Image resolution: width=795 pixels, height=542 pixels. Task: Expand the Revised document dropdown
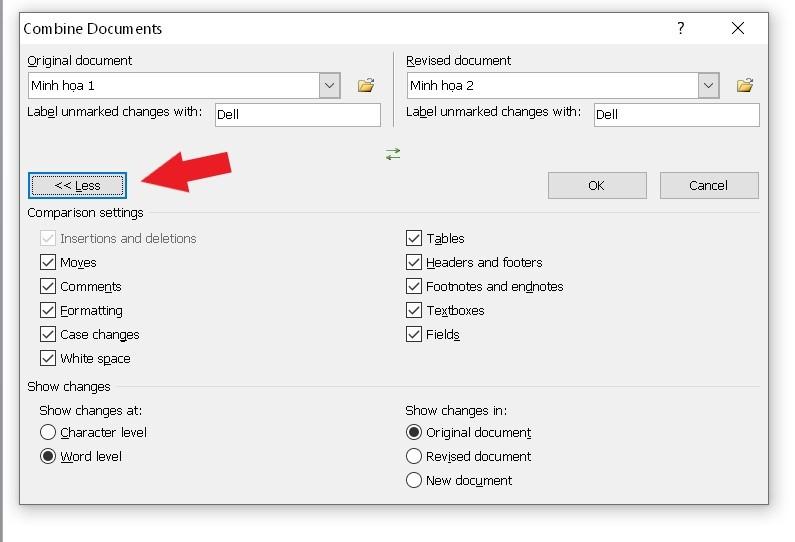(709, 86)
